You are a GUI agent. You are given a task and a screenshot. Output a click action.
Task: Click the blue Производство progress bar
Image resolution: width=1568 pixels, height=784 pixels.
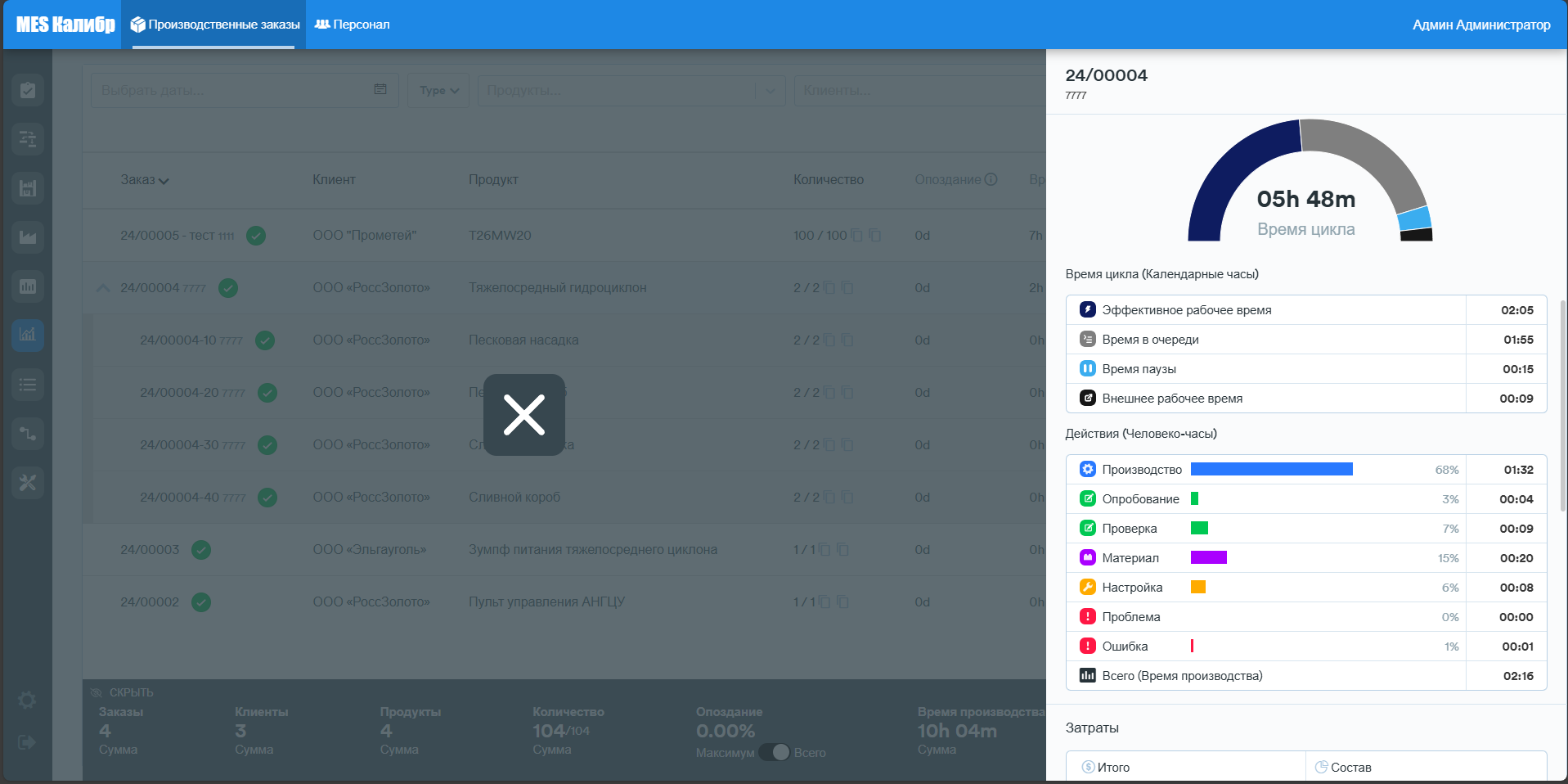click(1271, 470)
